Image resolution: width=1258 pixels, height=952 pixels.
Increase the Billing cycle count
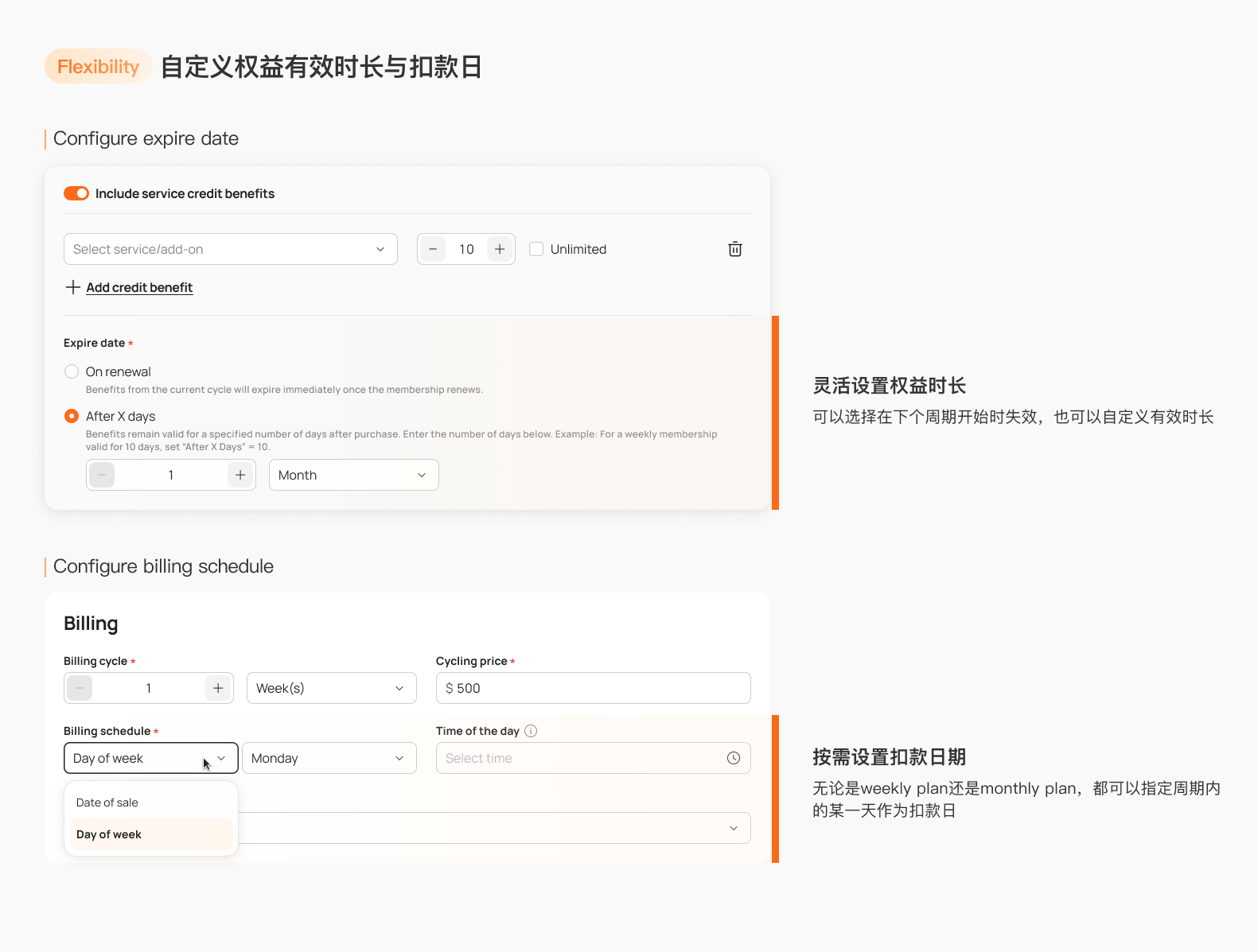coord(218,688)
